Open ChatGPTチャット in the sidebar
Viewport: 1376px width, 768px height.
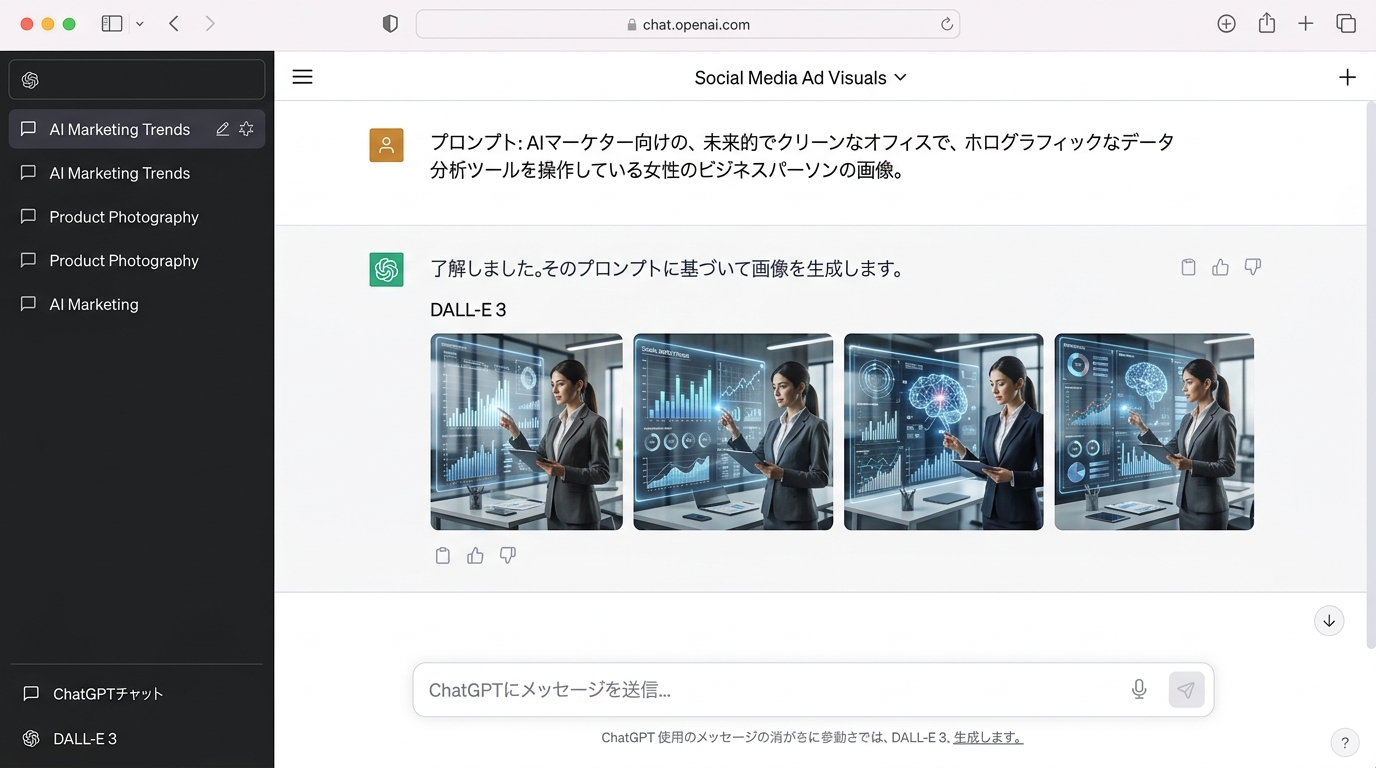[x=107, y=694]
